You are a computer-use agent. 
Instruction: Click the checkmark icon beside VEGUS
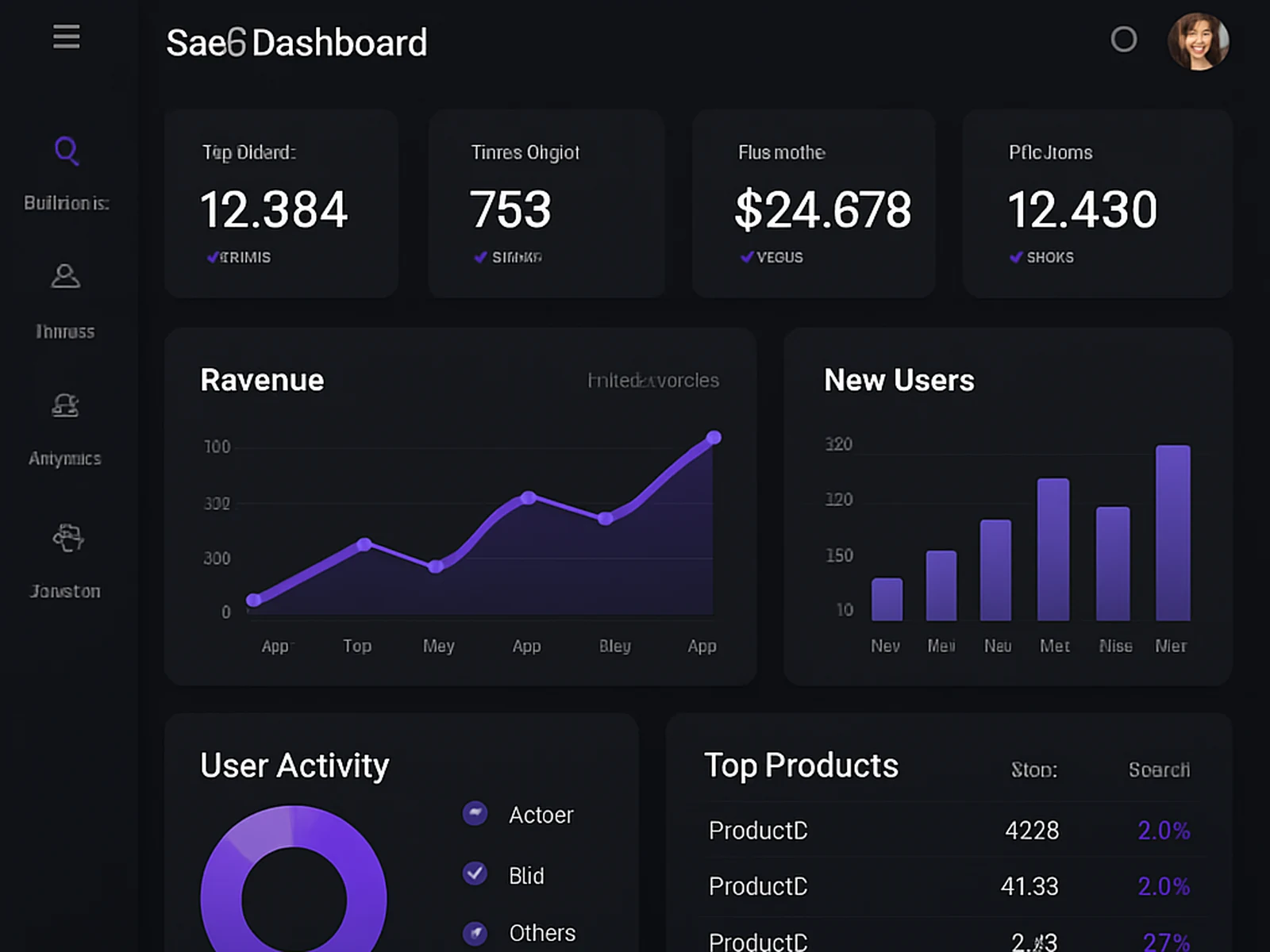tap(746, 257)
